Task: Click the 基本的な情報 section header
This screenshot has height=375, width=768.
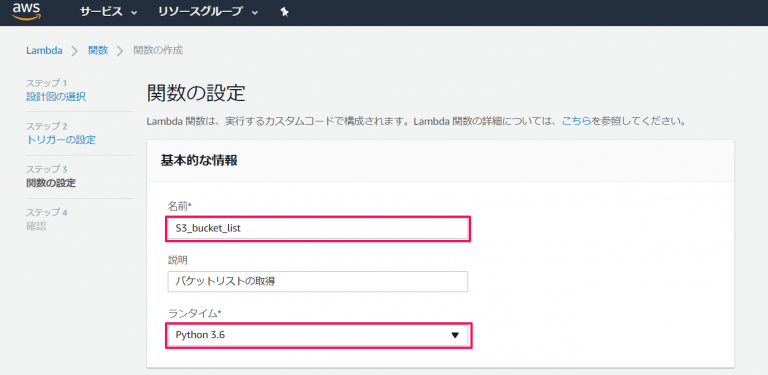Action: click(199, 161)
